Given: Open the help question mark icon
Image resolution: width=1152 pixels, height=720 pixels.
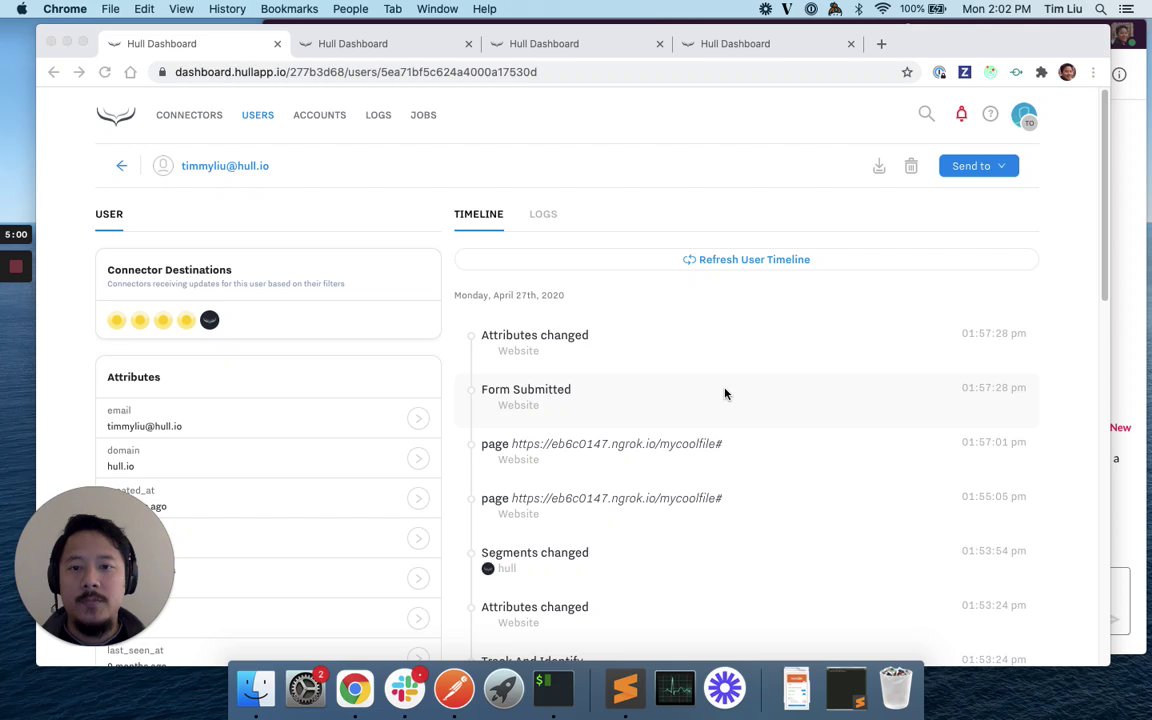Looking at the screenshot, I should (990, 114).
